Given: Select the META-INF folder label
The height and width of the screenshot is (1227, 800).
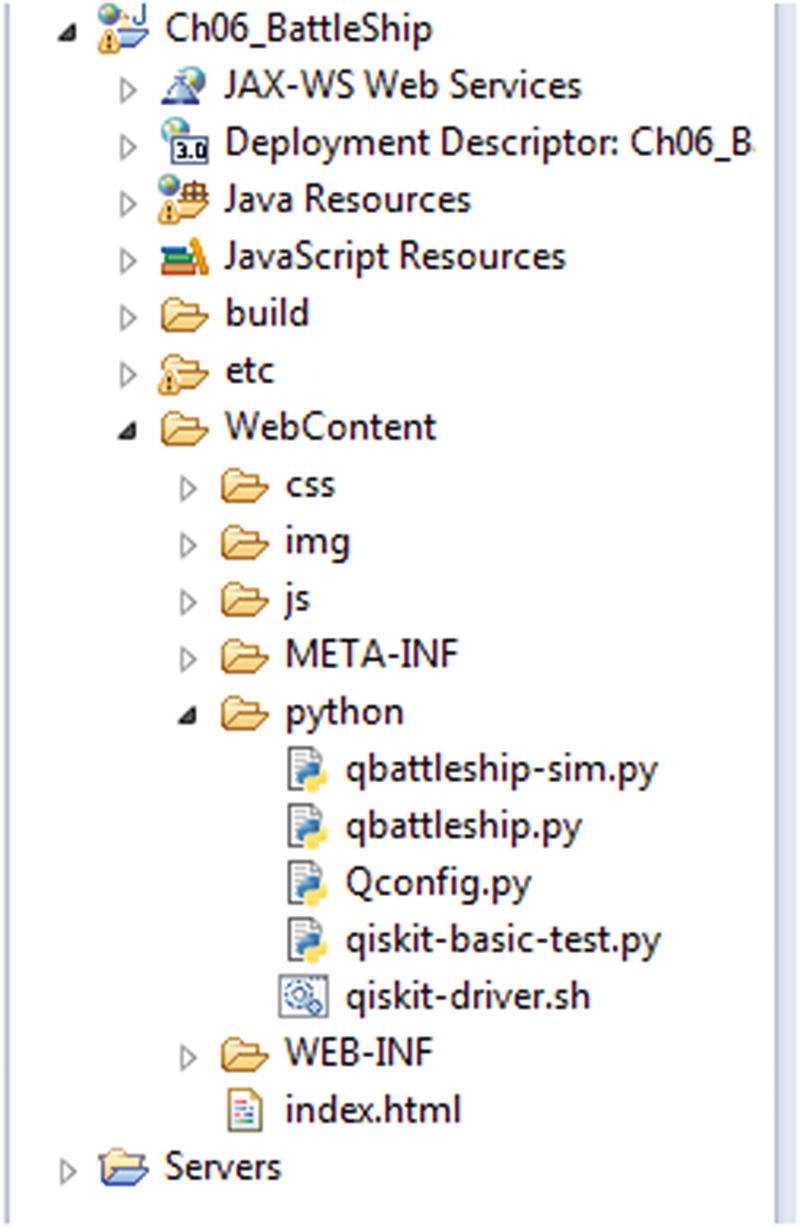Looking at the screenshot, I should pyautogui.click(x=372, y=656).
